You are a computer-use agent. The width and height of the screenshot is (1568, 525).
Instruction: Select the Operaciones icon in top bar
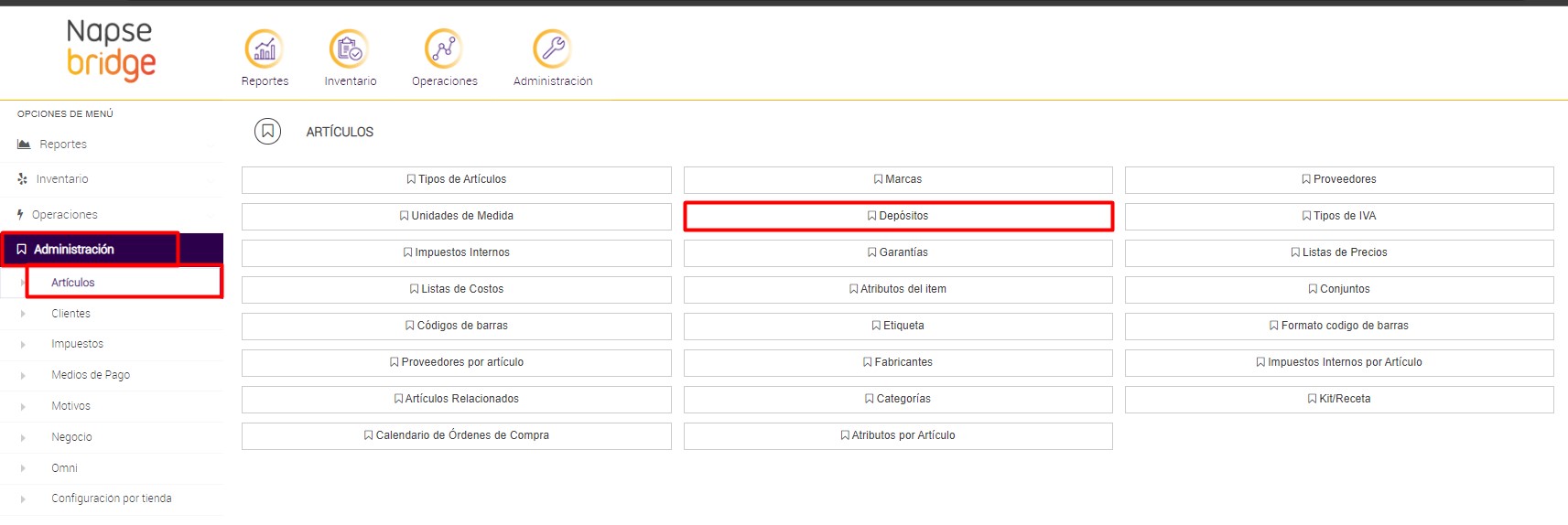point(444,49)
